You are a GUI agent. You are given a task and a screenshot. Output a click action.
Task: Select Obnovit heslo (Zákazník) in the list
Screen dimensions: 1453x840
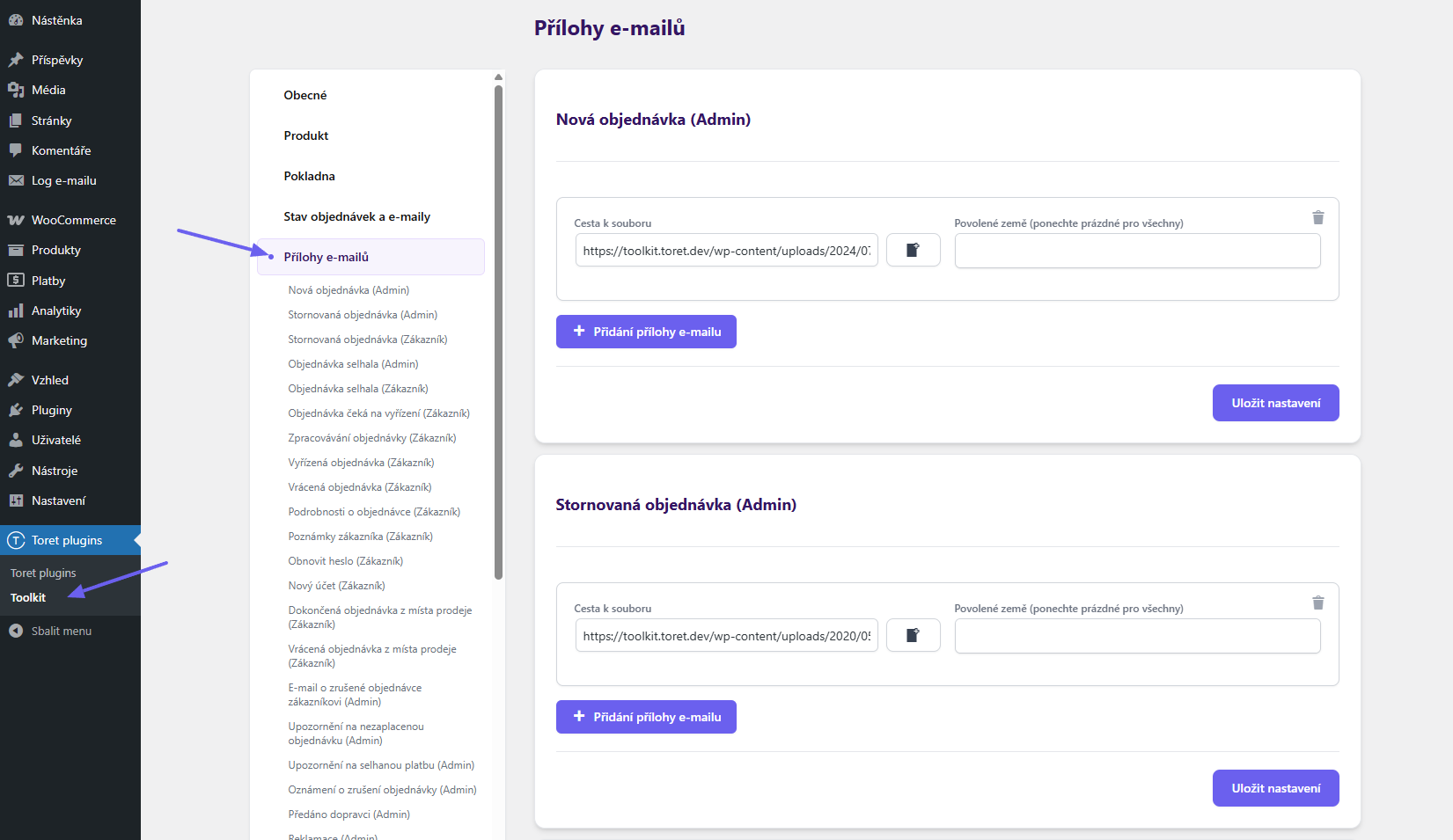click(346, 560)
